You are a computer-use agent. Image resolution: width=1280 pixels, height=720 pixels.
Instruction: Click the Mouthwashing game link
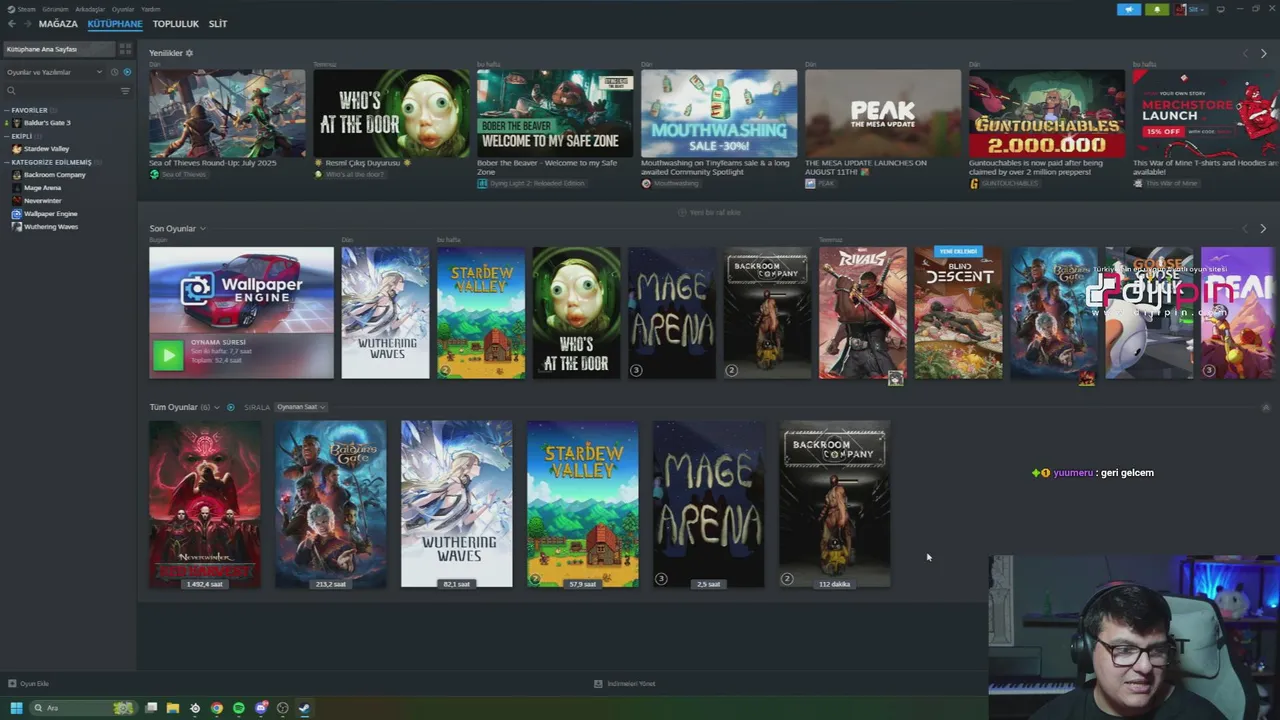(676, 184)
